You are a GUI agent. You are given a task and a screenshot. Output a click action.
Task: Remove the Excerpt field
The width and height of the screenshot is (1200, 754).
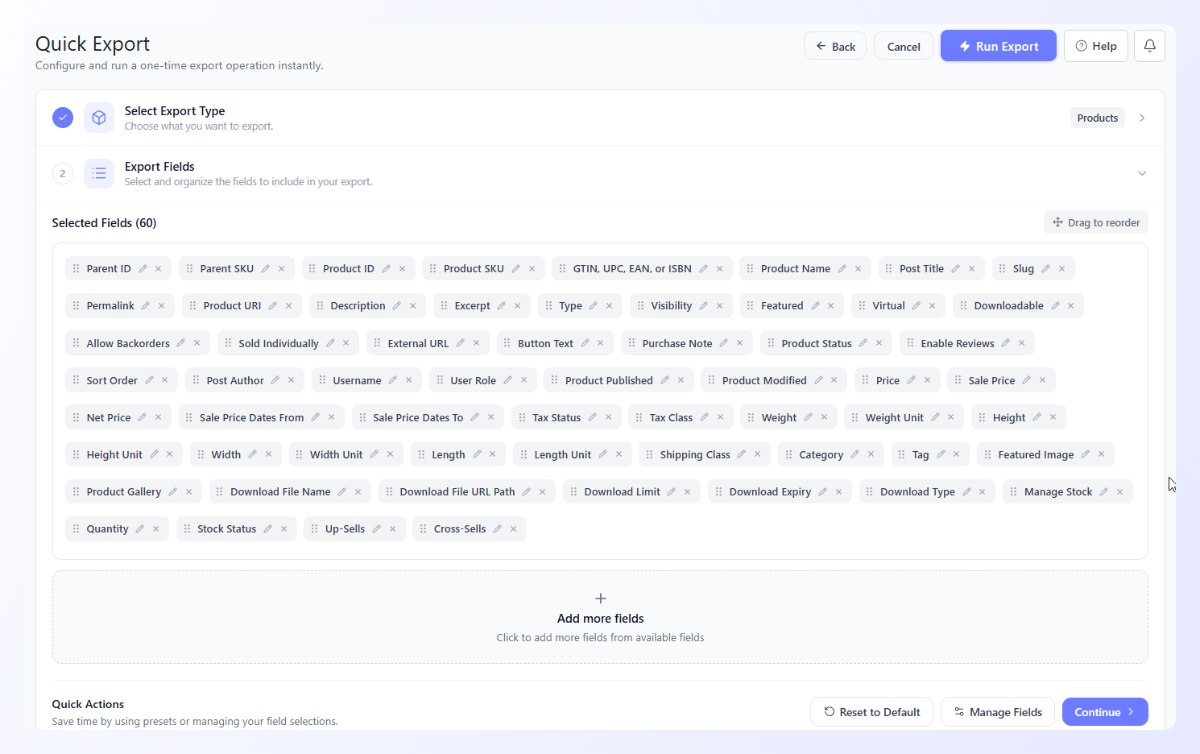tap(518, 306)
